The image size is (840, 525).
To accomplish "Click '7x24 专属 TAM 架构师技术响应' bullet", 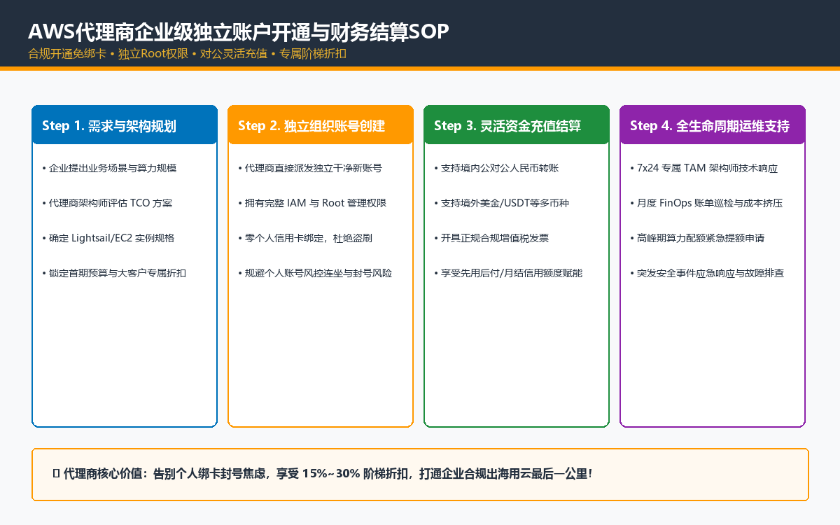I will point(704,168).
